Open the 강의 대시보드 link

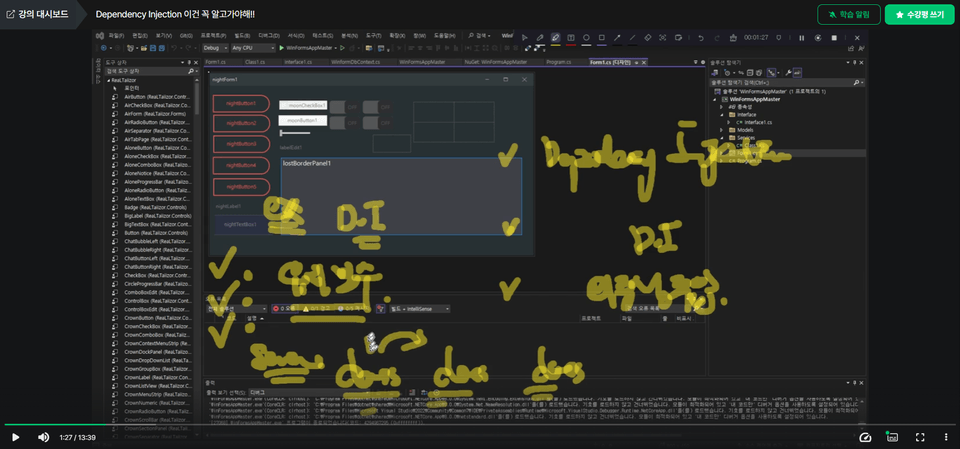tap(37, 13)
